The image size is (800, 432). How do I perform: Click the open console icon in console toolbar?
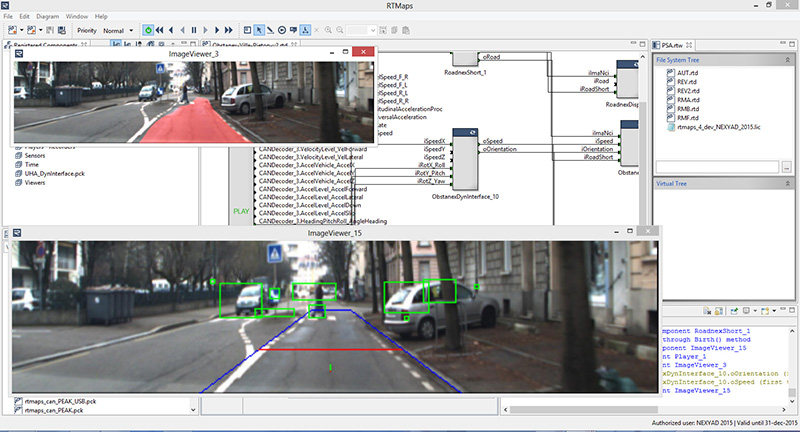click(765, 311)
